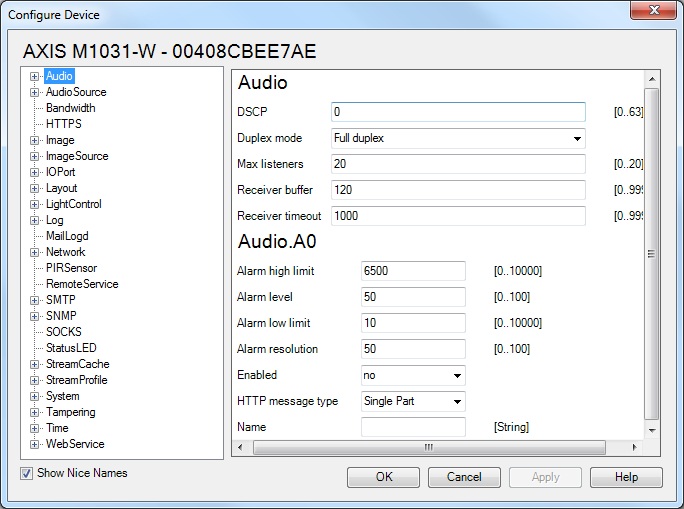
Task: Expand the Log tree node
Action: click(x=34, y=220)
